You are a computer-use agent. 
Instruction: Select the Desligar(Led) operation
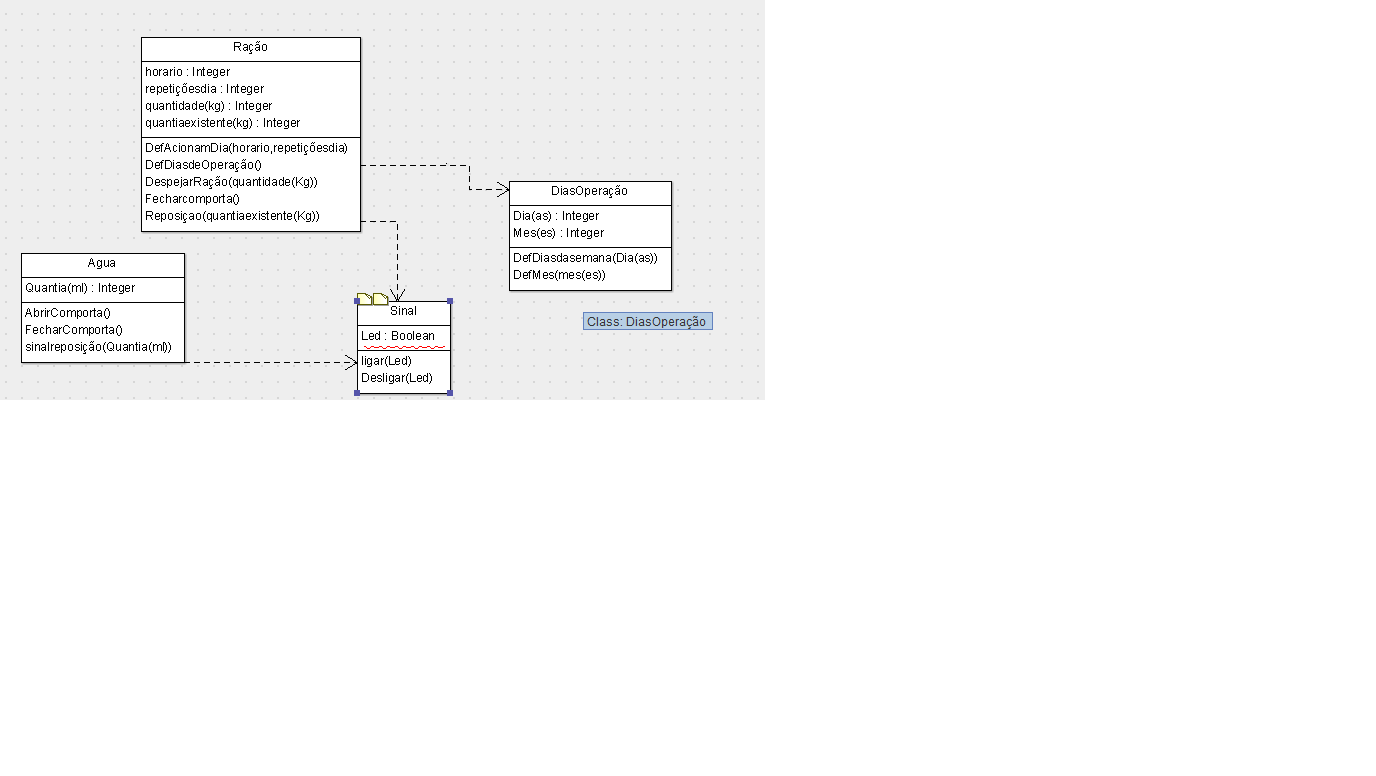(397, 378)
